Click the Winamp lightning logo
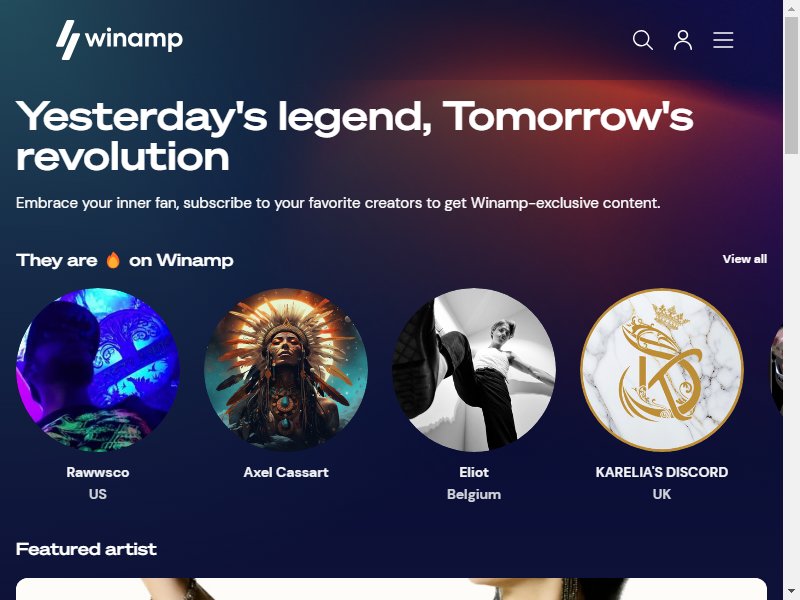This screenshot has height=600, width=800. (x=68, y=40)
